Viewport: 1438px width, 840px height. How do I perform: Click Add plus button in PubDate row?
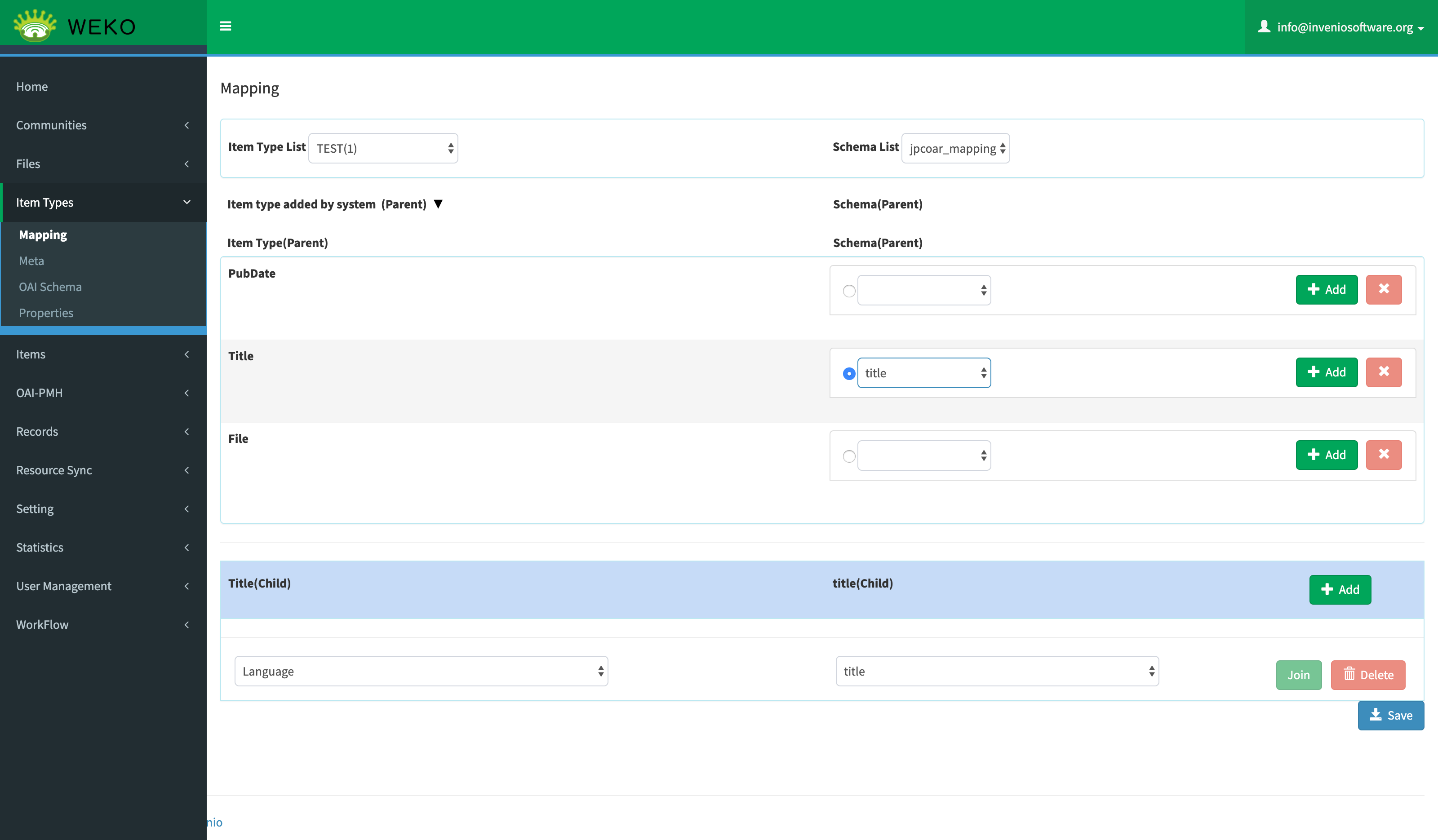[1326, 289]
